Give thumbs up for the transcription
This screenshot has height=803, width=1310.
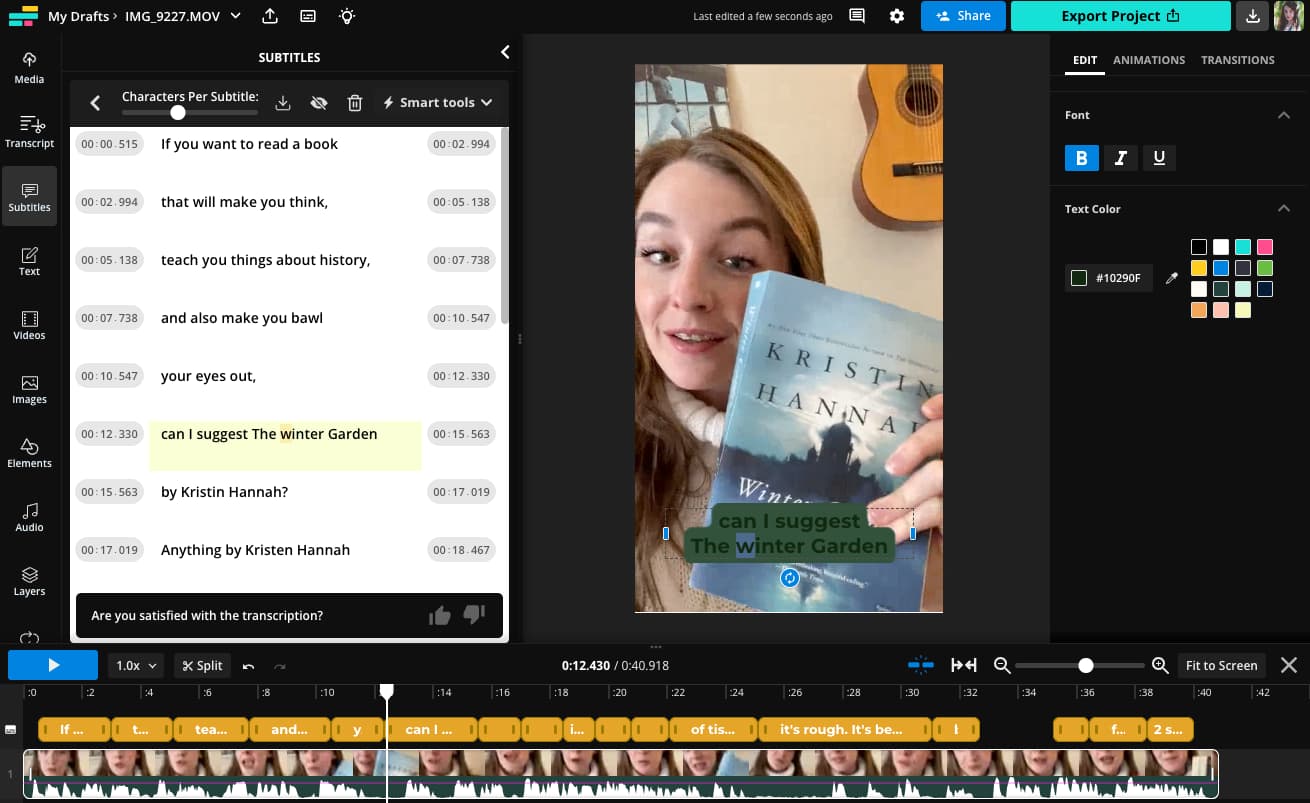[x=439, y=616]
